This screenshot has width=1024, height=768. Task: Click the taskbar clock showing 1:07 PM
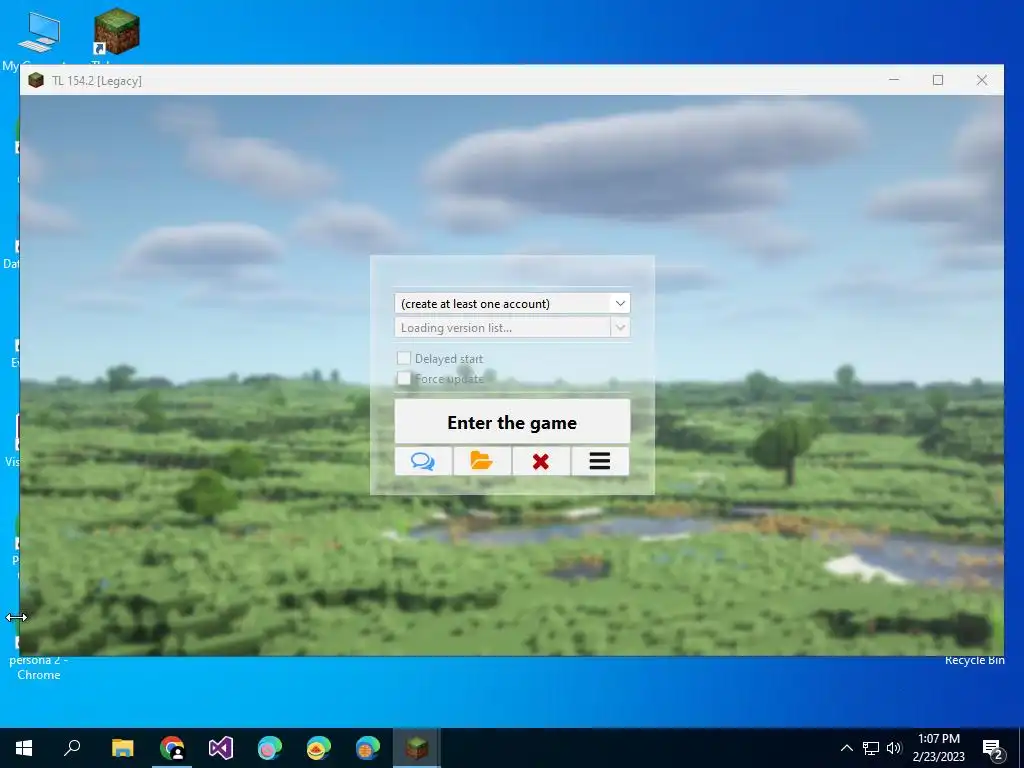pos(938,748)
